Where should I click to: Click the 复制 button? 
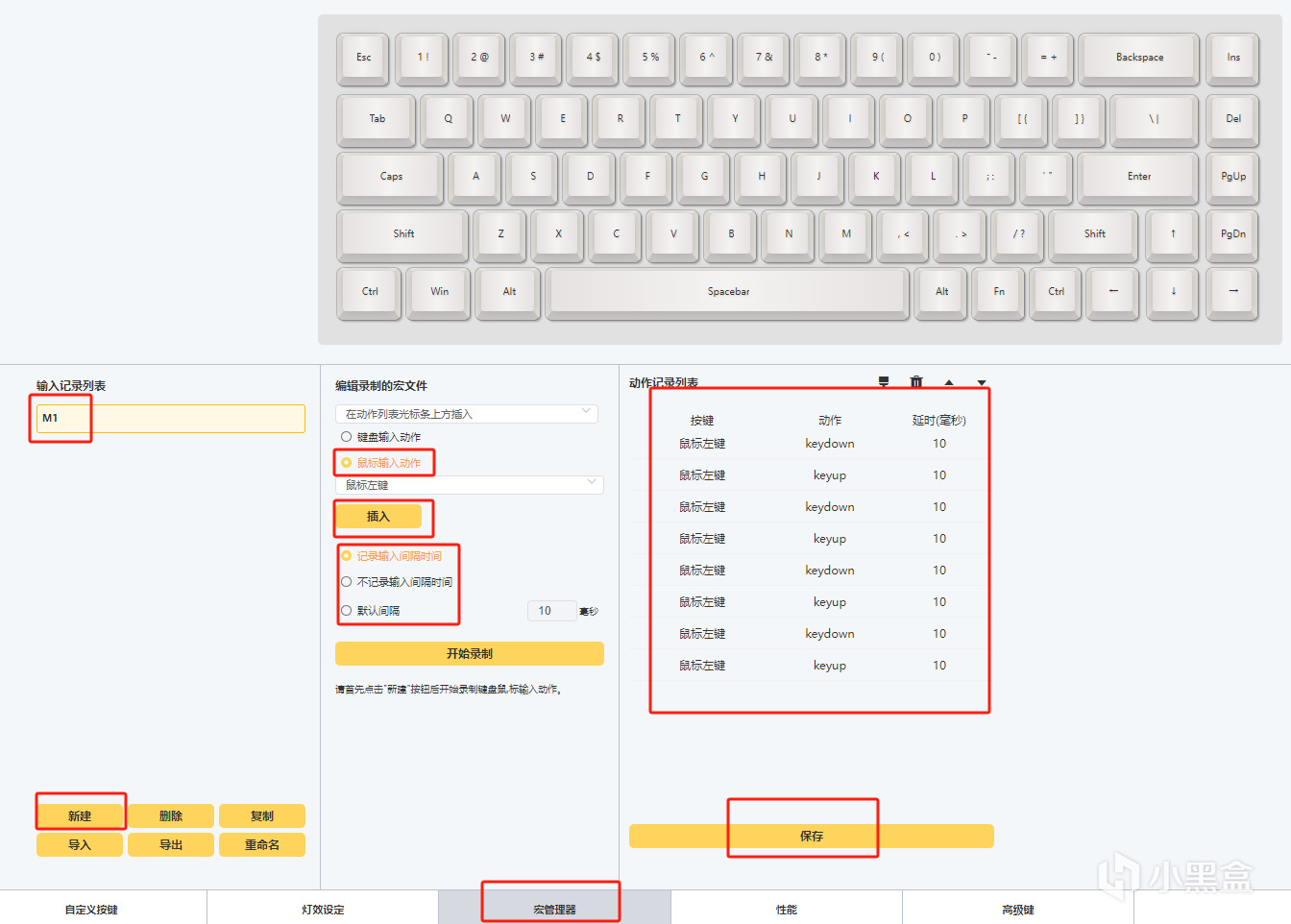(x=262, y=815)
